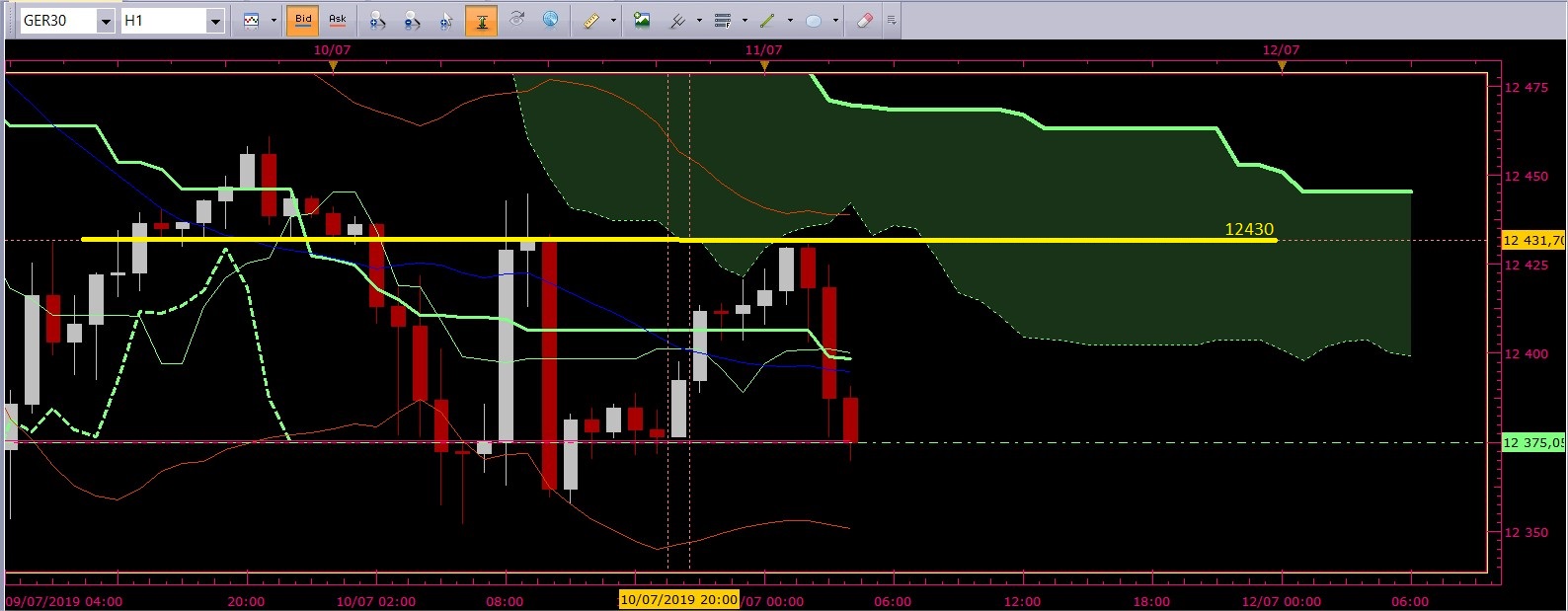The width and height of the screenshot is (1568, 611).
Task: Open the Fibonacci lines tool
Action: [x=723, y=20]
